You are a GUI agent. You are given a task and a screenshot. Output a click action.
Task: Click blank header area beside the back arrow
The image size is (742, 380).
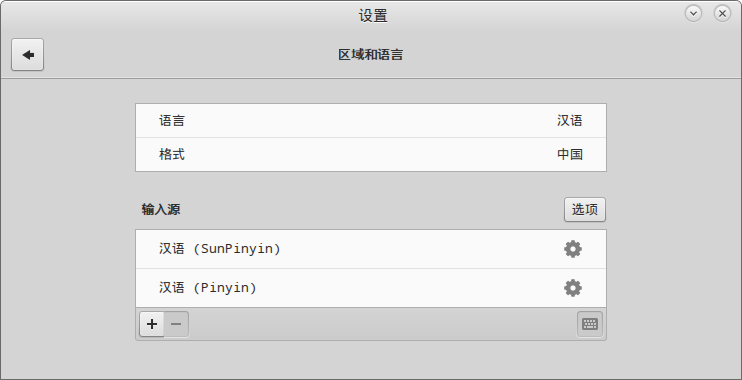tap(189, 55)
